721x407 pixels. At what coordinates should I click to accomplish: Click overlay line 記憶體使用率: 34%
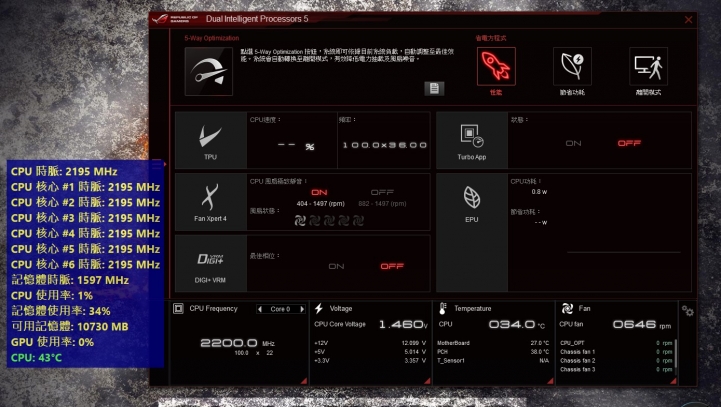click(61, 311)
